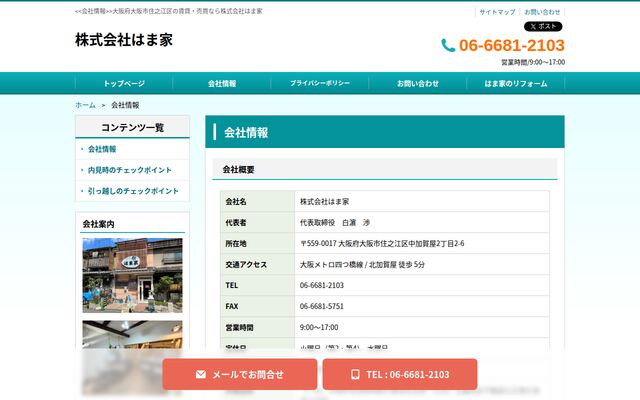Click the FAX number 06-6681-5751
The height and width of the screenshot is (400, 640).
pyautogui.click(x=322, y=307)
